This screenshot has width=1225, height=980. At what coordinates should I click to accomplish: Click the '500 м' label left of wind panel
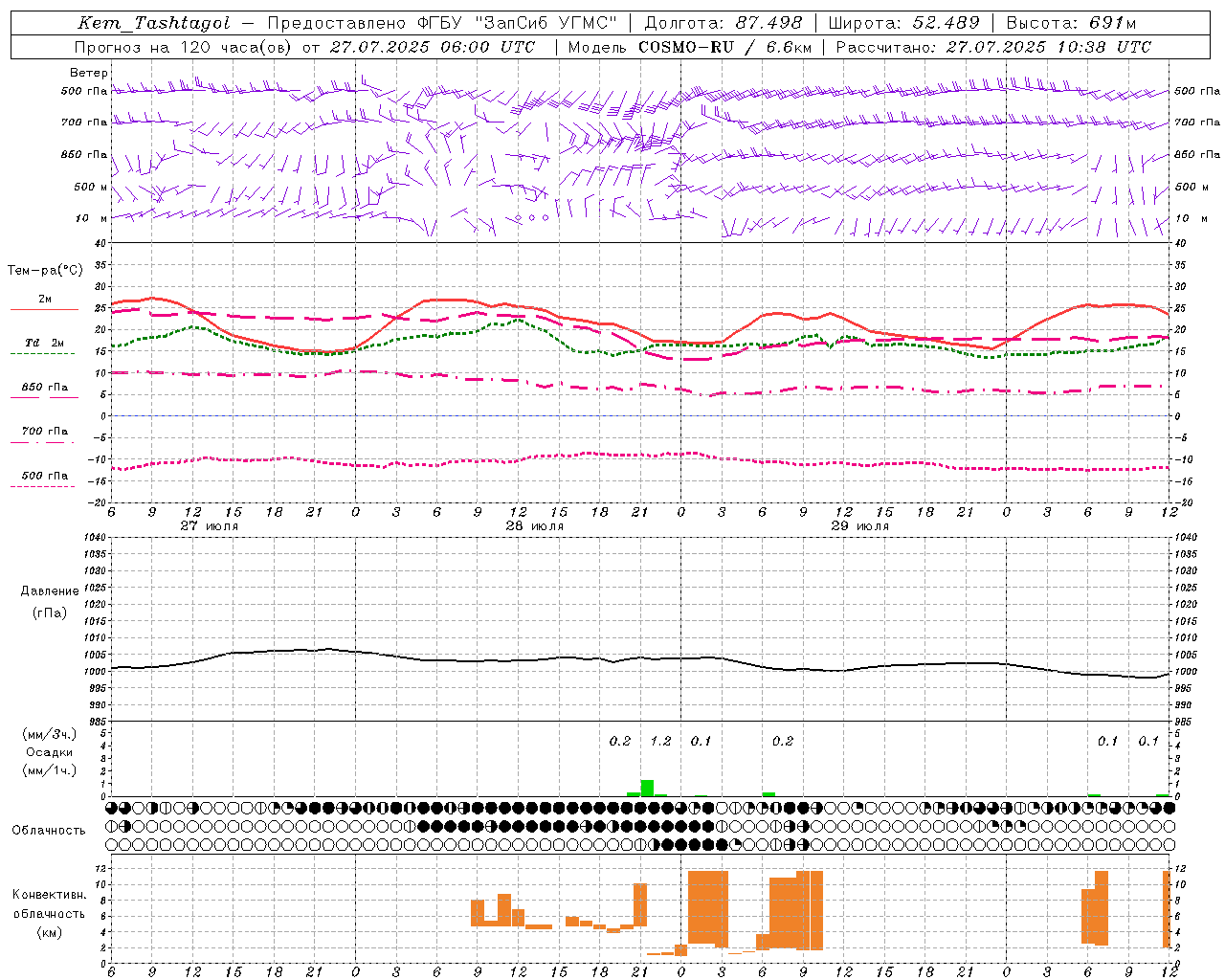[x=91, y=187]
